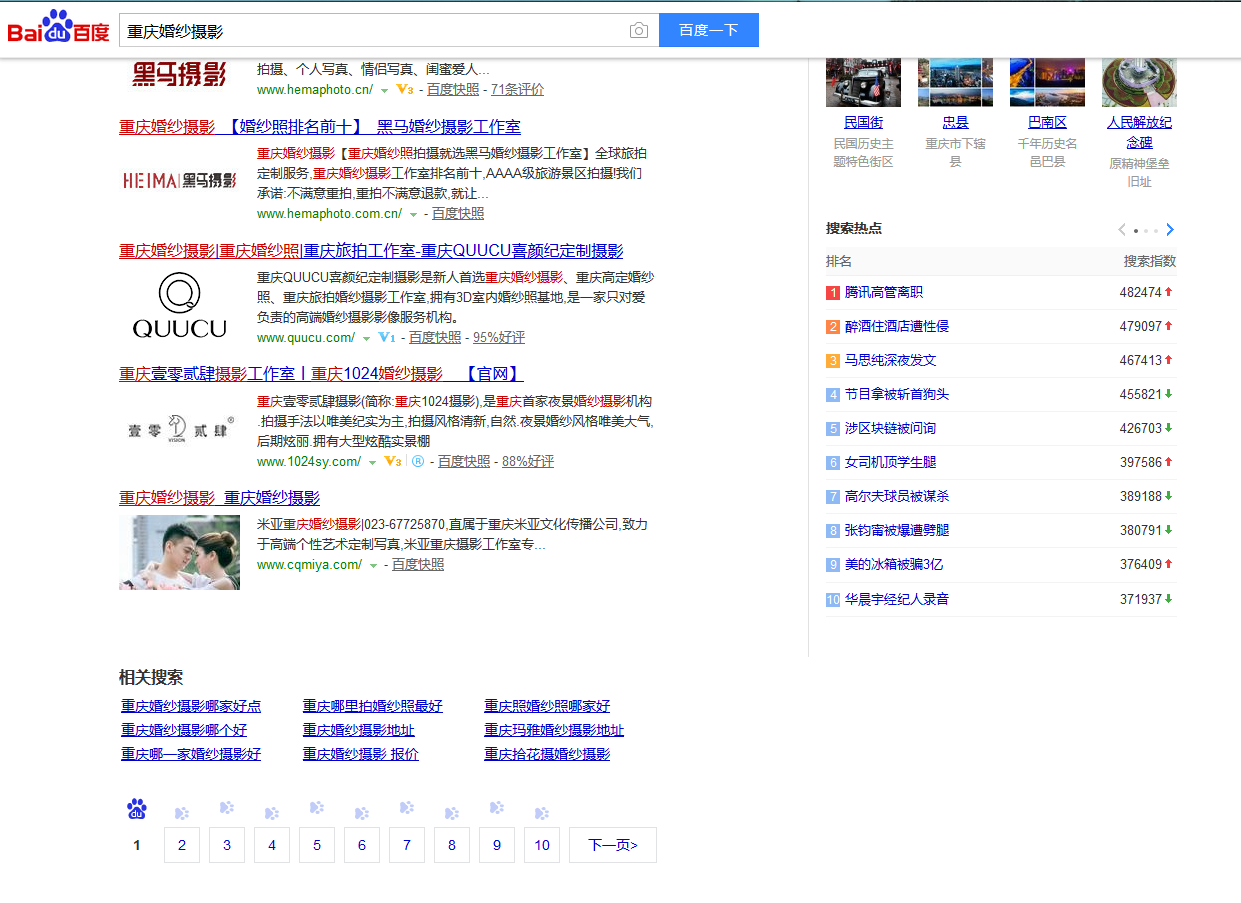Expand the arrow beside www.quucu.com
1241x903 pixels.
[x=366, y=338]
